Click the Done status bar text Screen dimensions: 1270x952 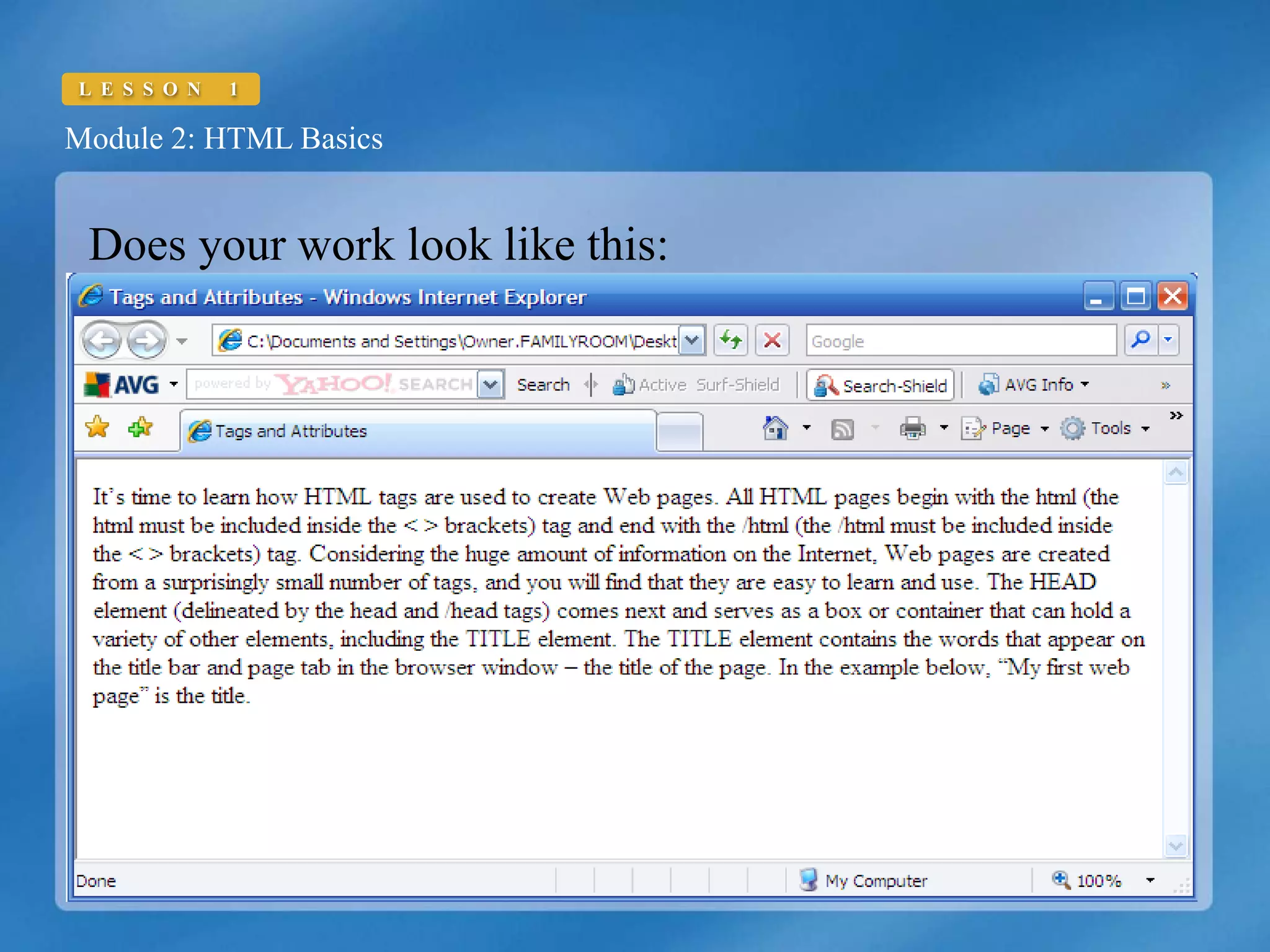pyautogui.click(x=96, y=881)
